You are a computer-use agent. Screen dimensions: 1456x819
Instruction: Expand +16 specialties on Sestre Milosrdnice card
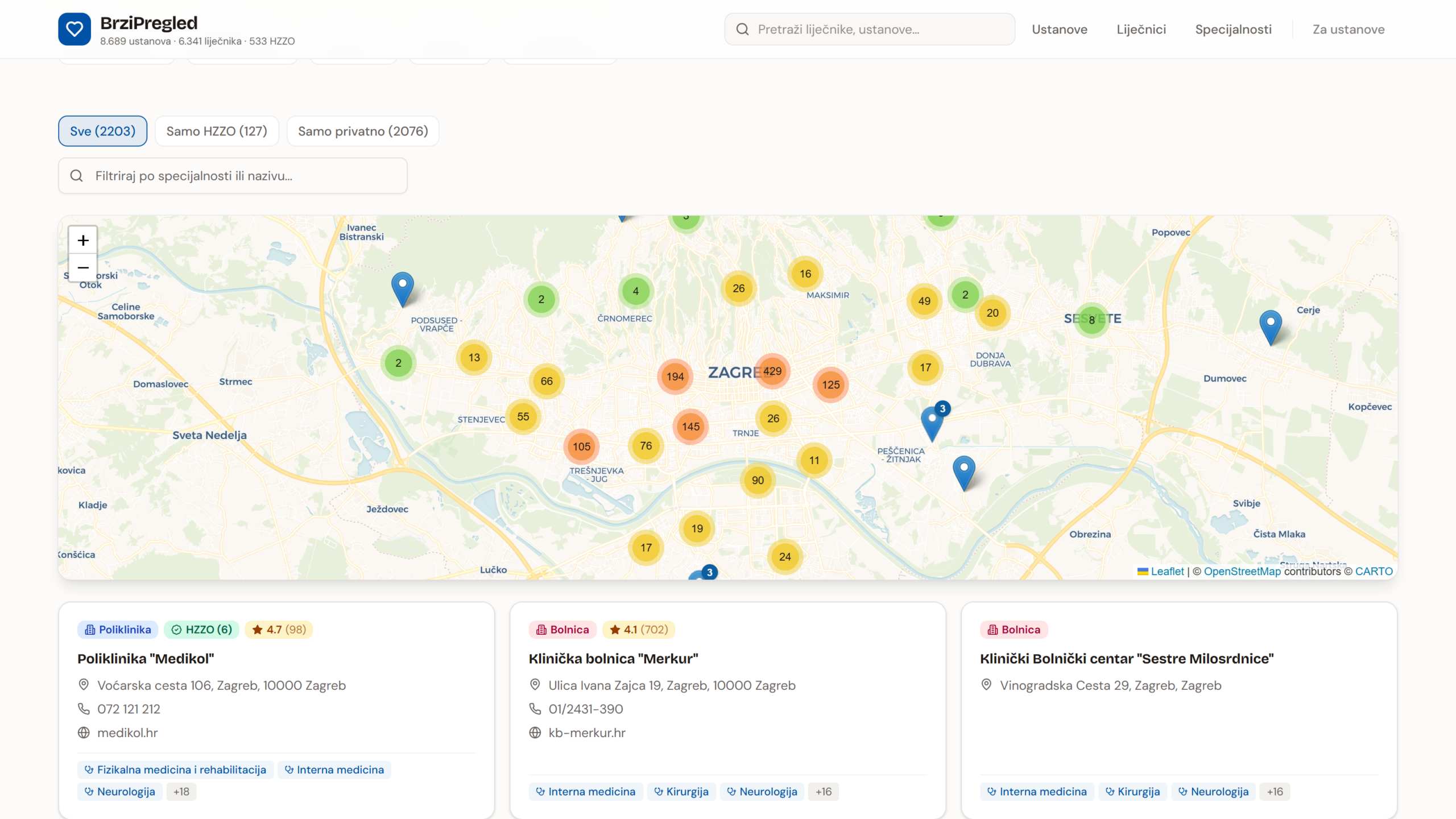1275,792
